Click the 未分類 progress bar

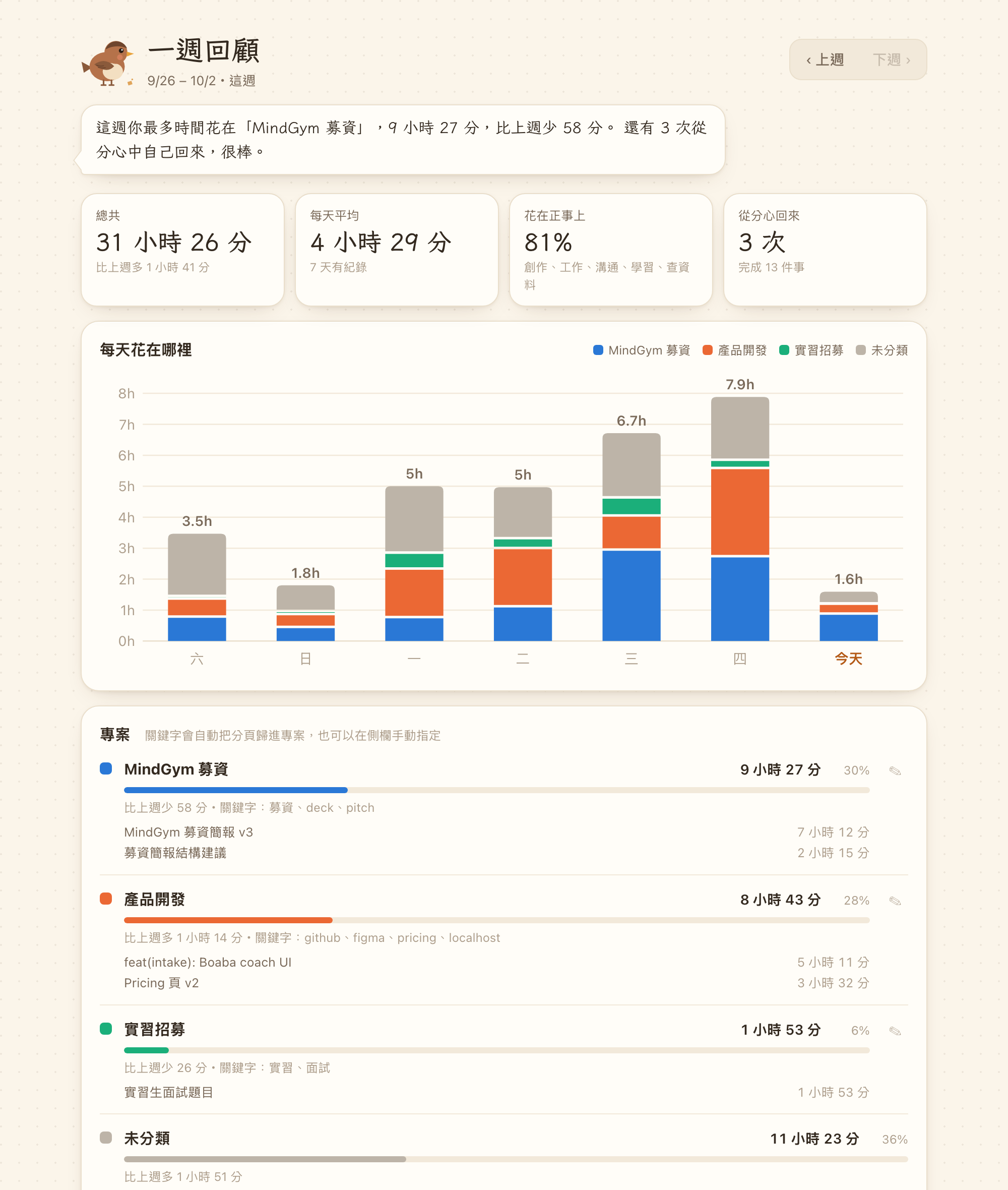516,1159
